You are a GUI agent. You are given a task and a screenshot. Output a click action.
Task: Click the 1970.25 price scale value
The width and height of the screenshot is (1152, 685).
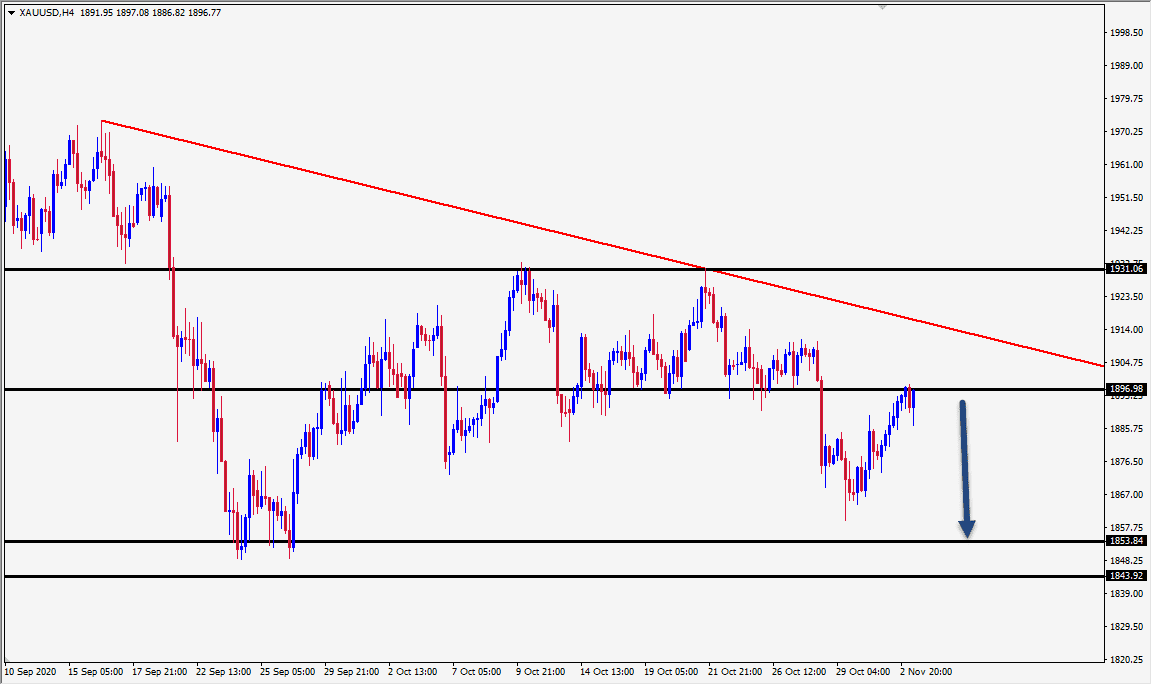coord(1127,132)
